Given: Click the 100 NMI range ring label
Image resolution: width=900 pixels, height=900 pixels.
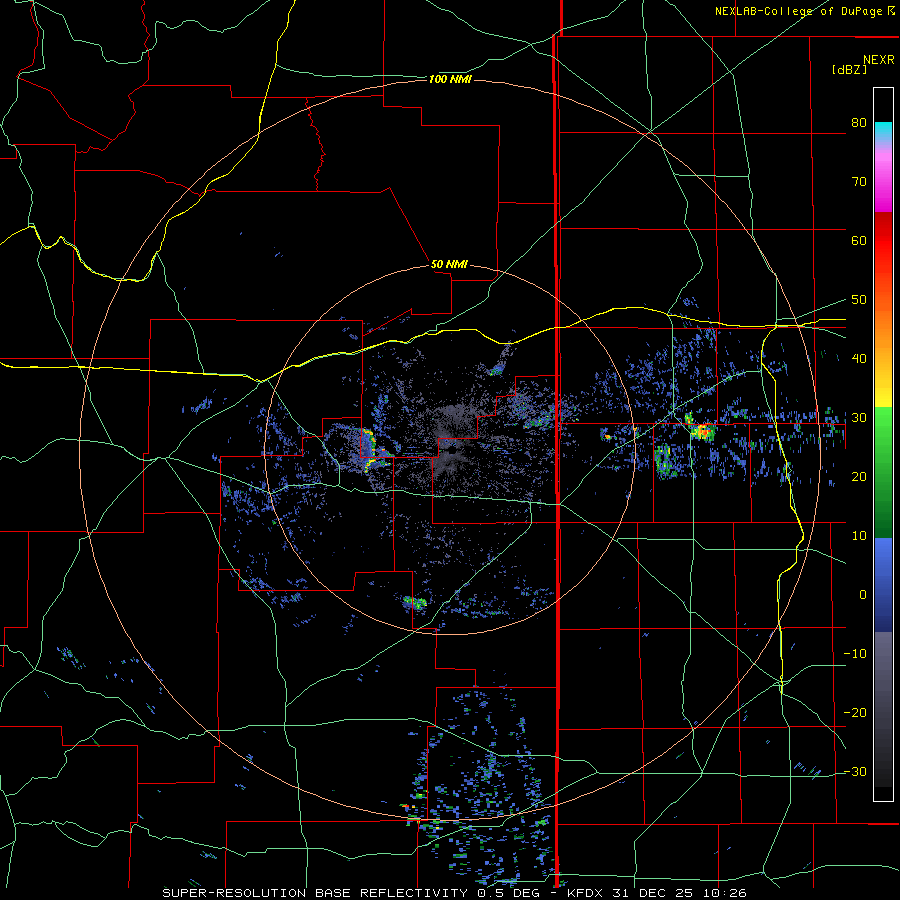Looking at the screenshot, I should coord(450,79).
